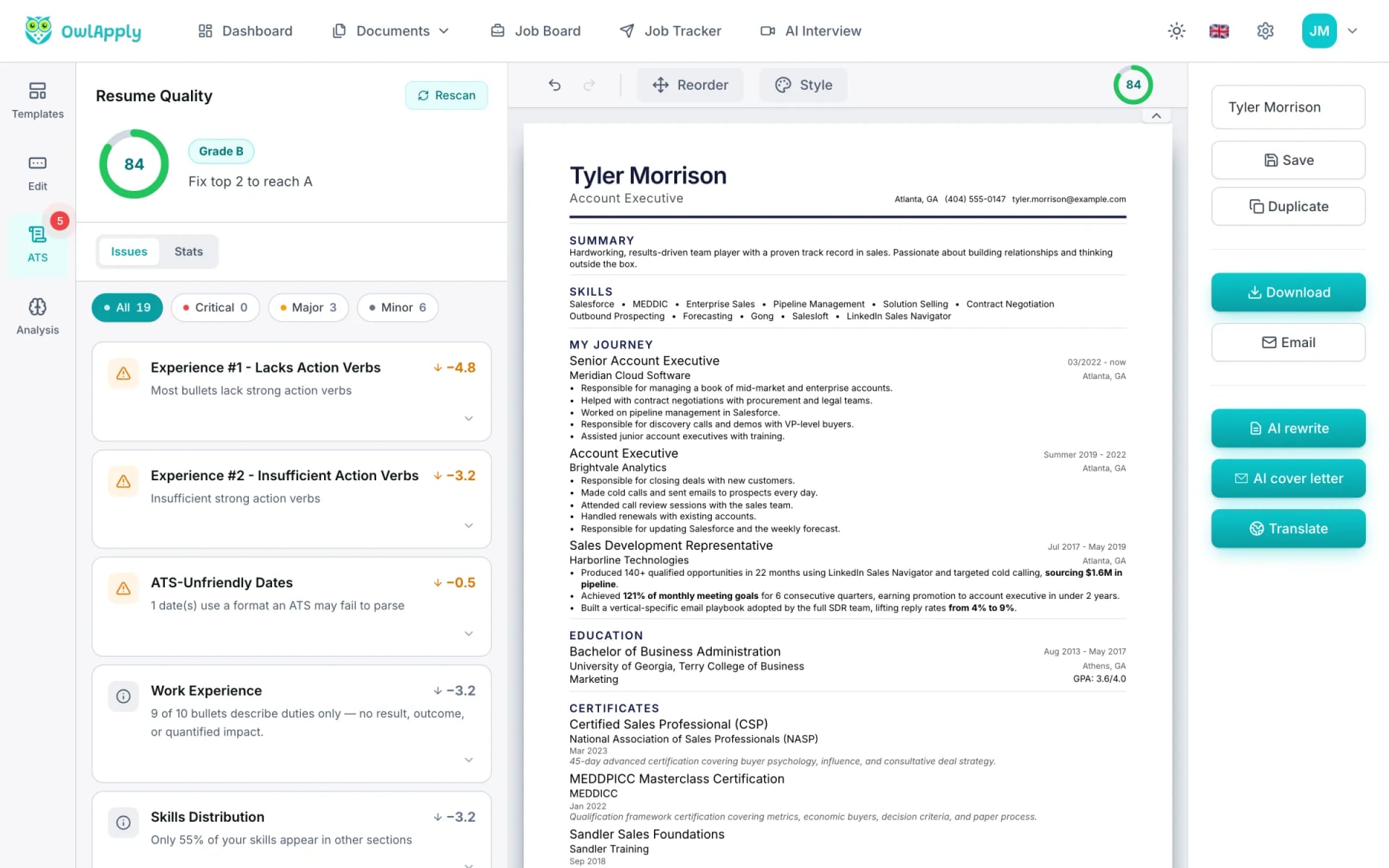The image size is (1389, 868).
Task: Select the All 19 filter
Action: 127,307
